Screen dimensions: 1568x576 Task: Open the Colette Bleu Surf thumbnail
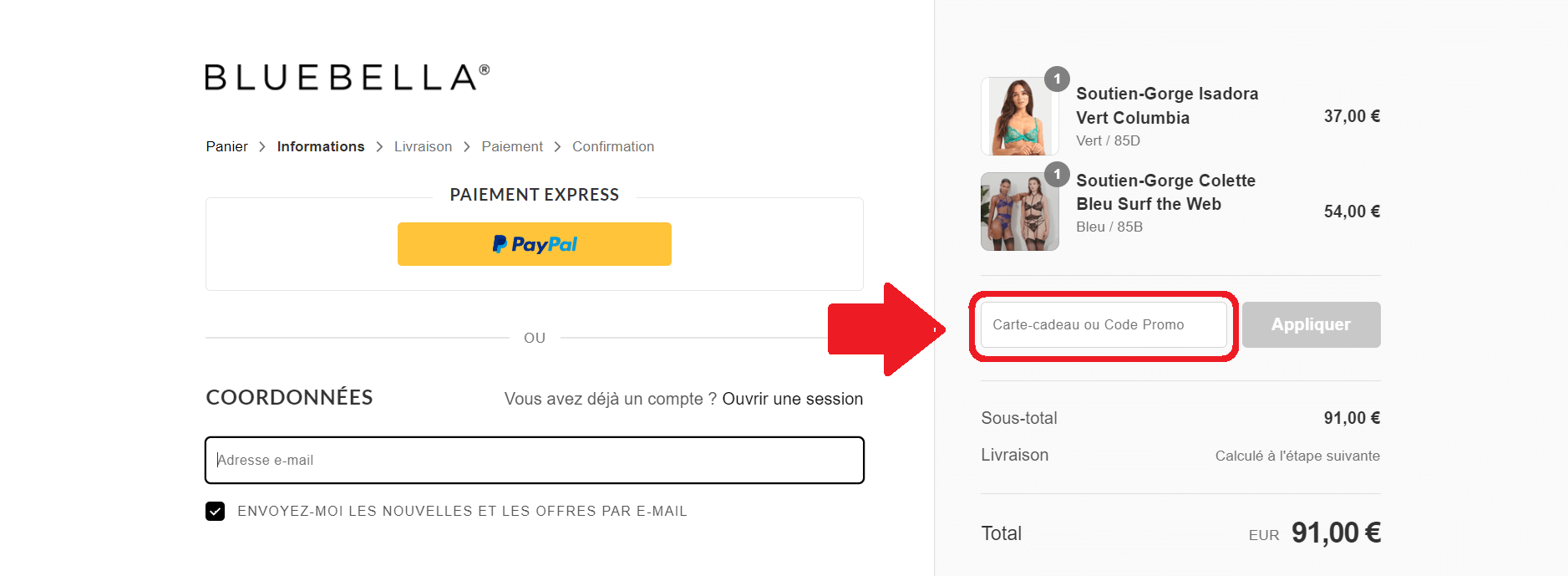[x=1019, y=211]
